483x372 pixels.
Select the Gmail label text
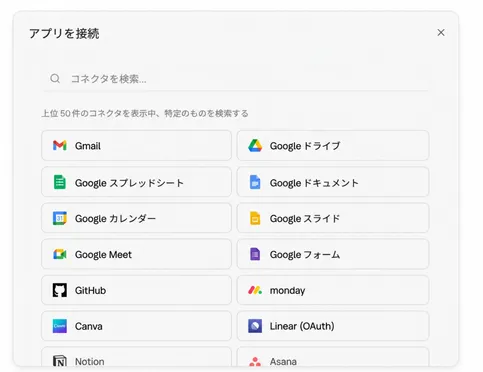pyautogui.click(x=88, y=146)
